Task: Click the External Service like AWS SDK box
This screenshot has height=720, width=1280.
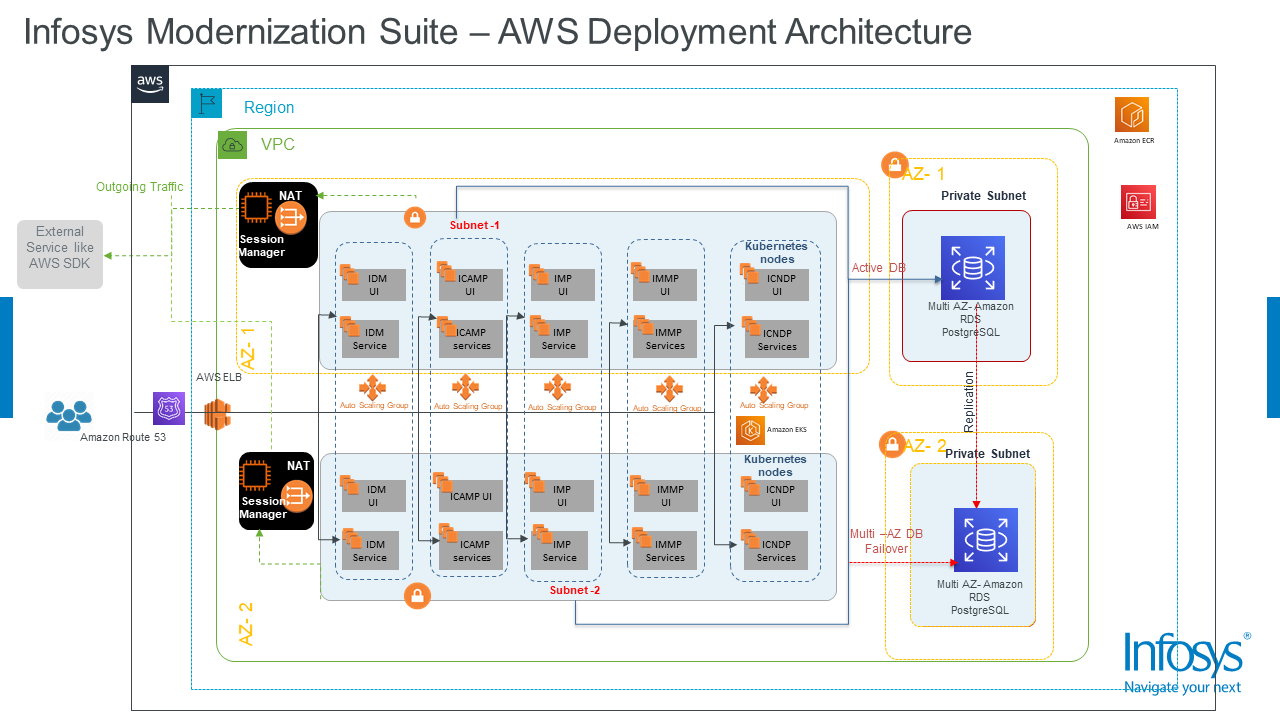Action: tap(60, 254)
